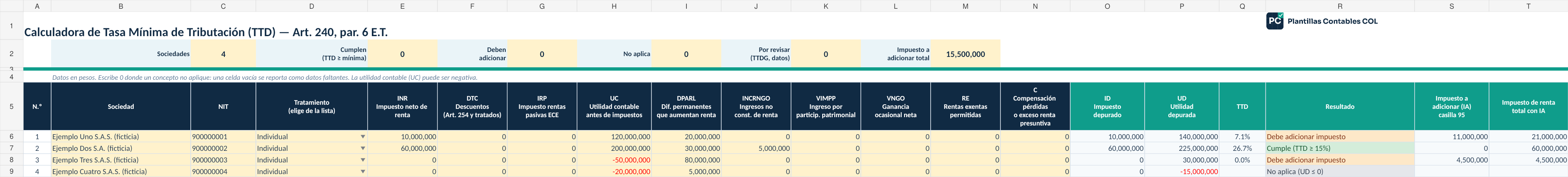Select column R header
Image resolution: width=1568 pixels, height=177 pixels.
pyautogui.click(x=1340, y=6)
